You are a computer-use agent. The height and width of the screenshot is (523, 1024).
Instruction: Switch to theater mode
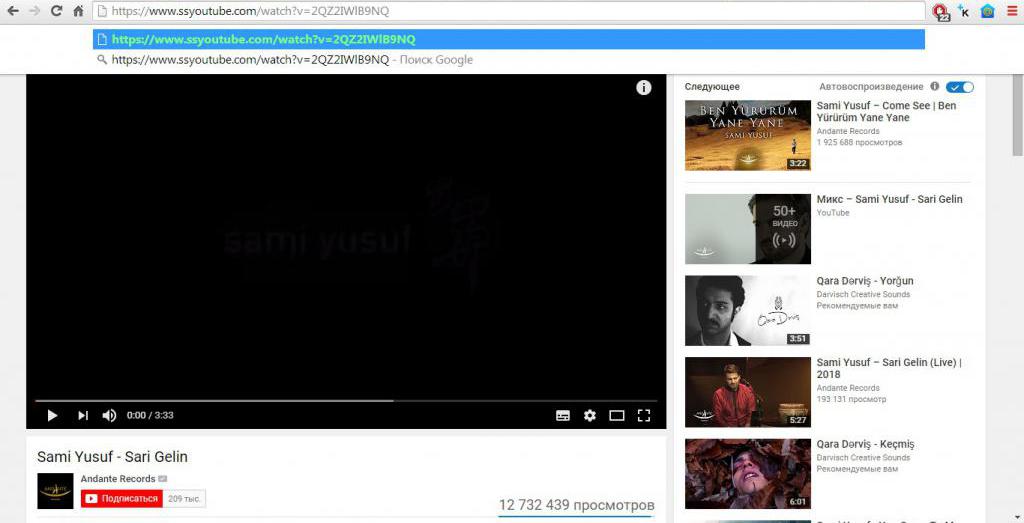(616, 415)
